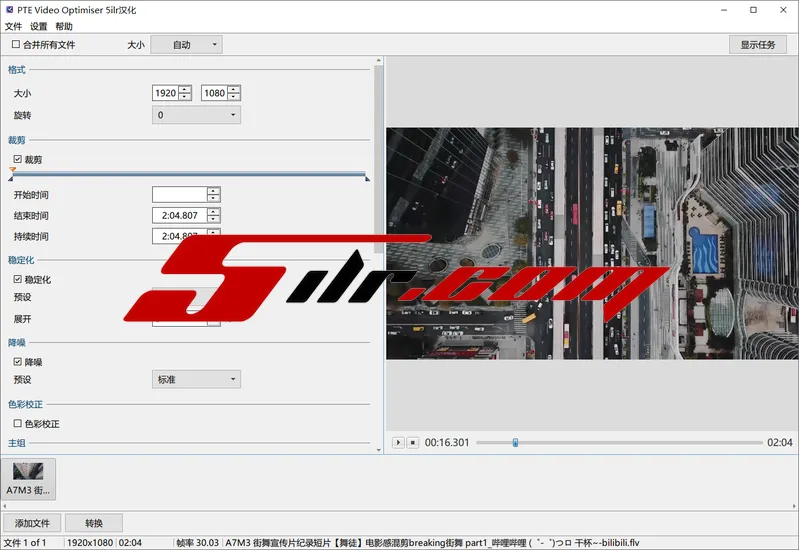Click the settings panel scroll-up arrow
Screen dimensions: 799x550
click(x=379, y=61)
